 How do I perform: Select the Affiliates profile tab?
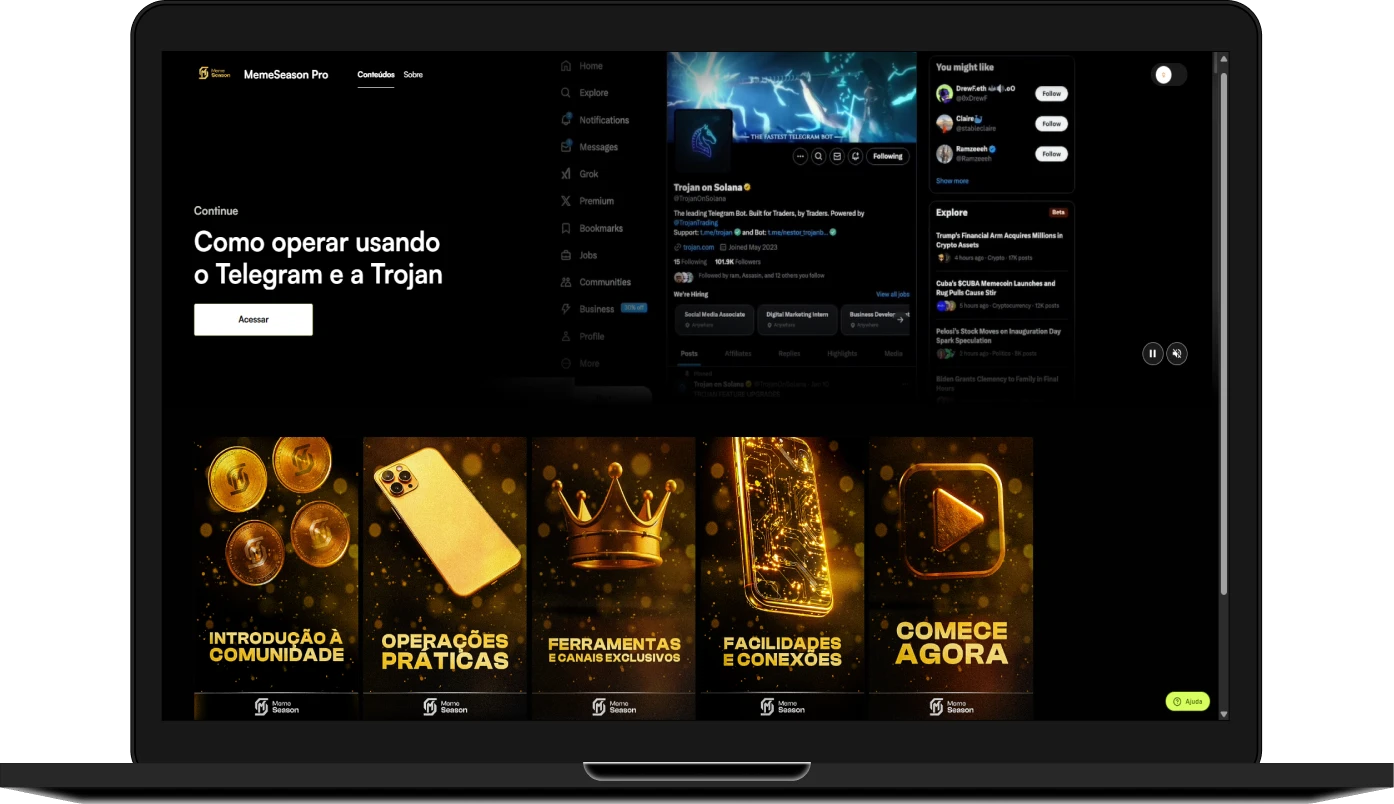[738, 353]
